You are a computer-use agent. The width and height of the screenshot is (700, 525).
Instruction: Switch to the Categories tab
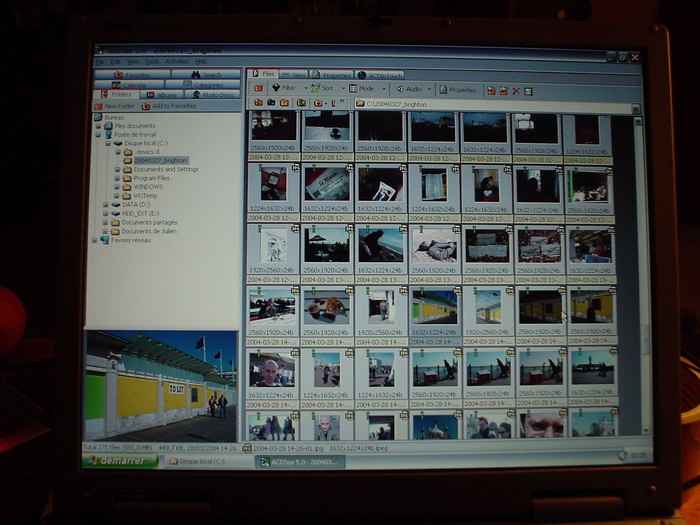(x=204, y=85)
